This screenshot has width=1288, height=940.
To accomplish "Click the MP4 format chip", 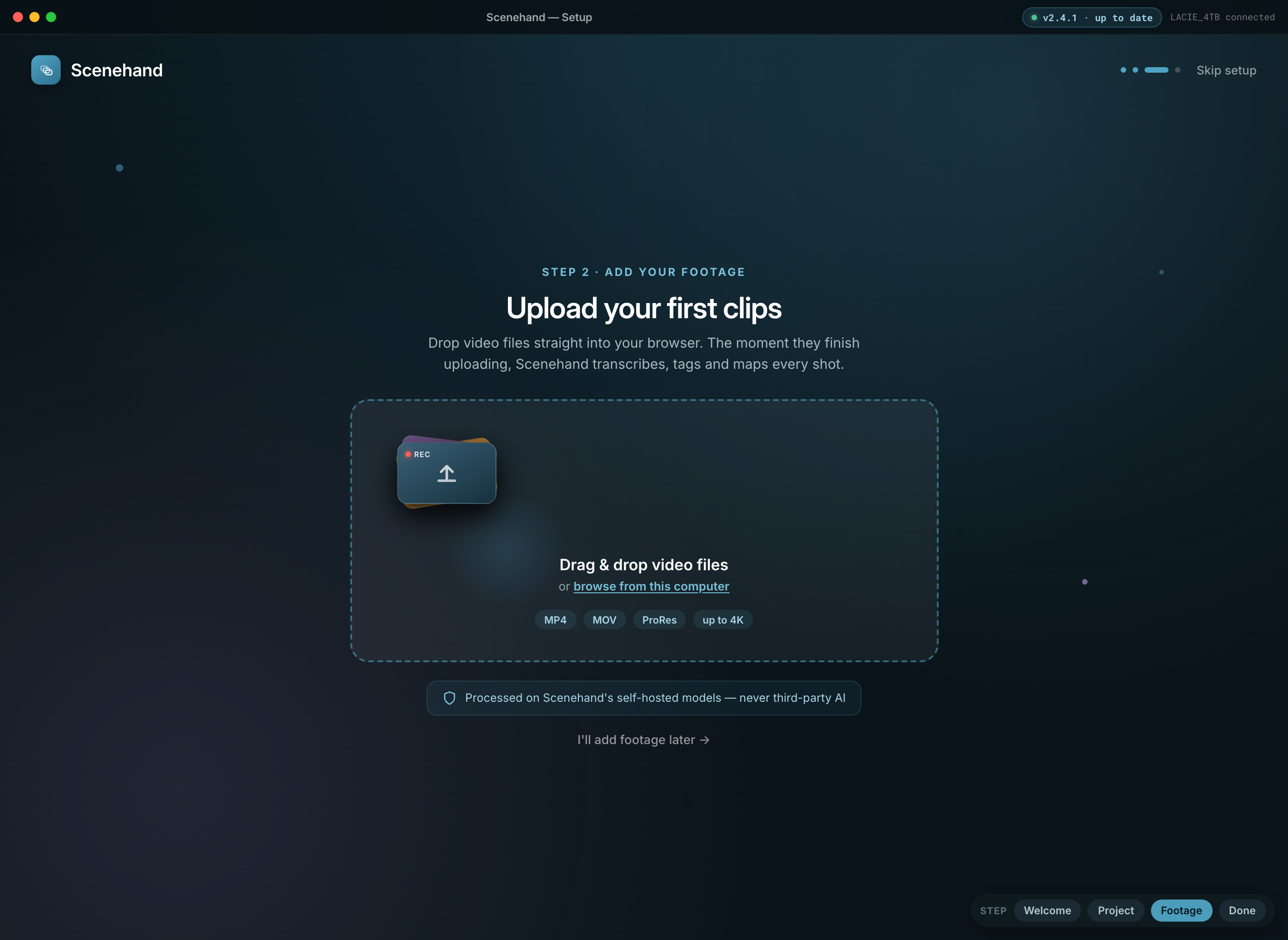I will coord(555,619).
